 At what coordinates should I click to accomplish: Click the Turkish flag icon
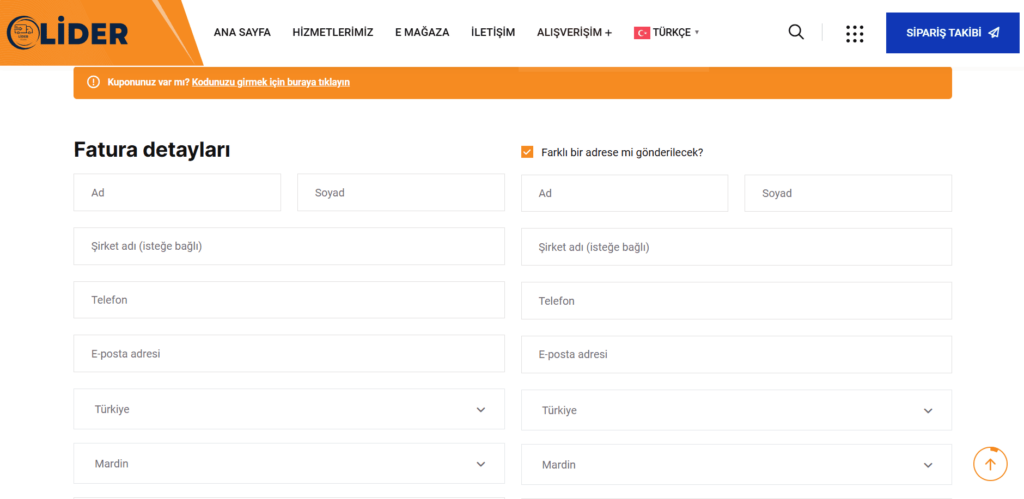point(641,33)
